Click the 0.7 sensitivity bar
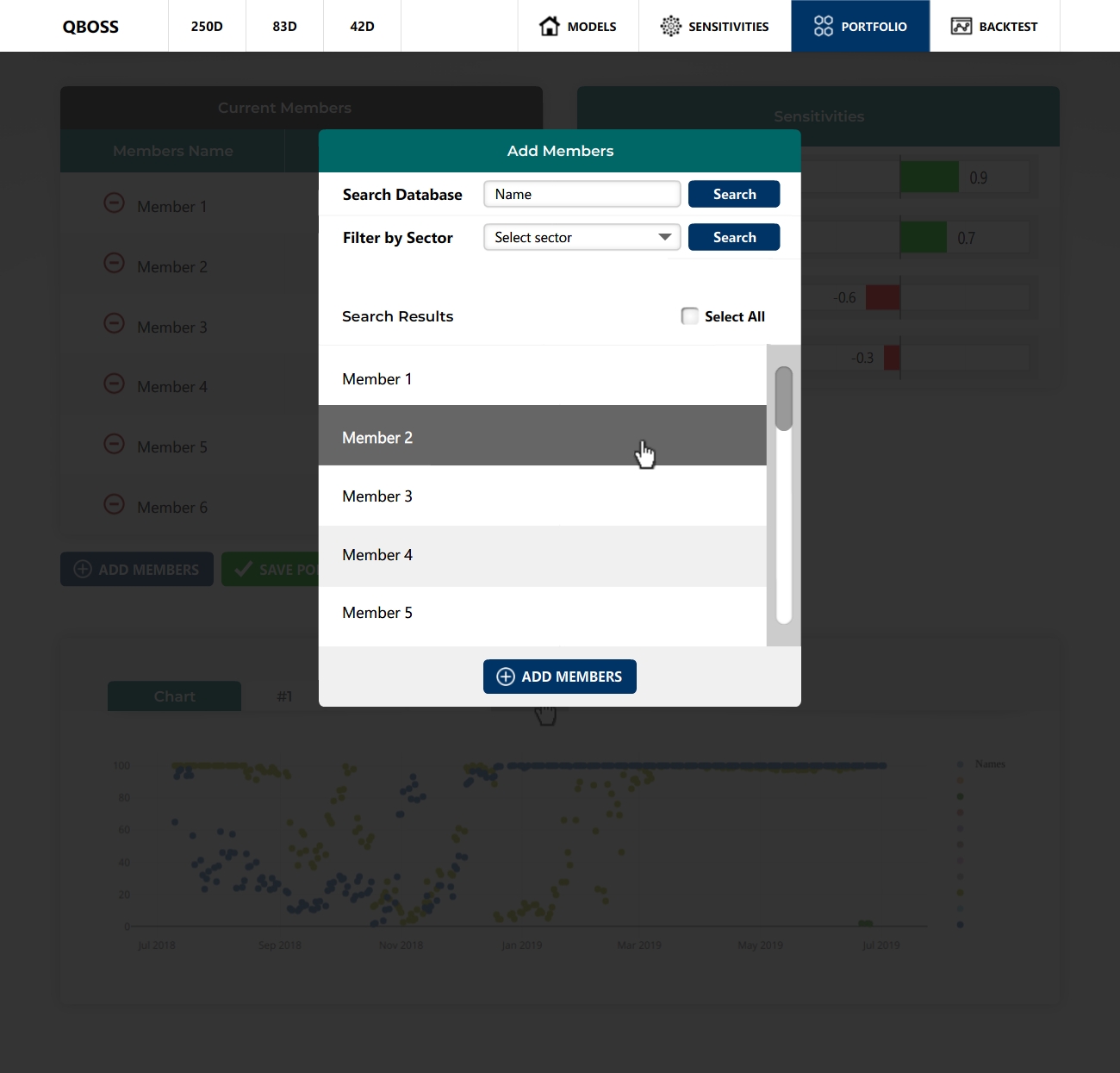This screenshot has width=1120, height=1073. 923,237
